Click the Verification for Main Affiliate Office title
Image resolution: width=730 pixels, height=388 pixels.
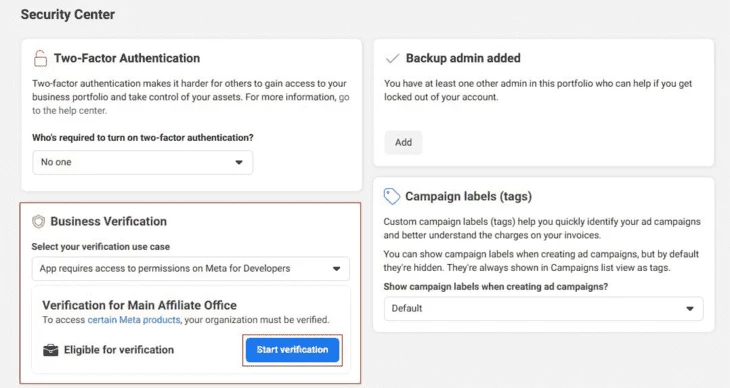click(139, 305)
